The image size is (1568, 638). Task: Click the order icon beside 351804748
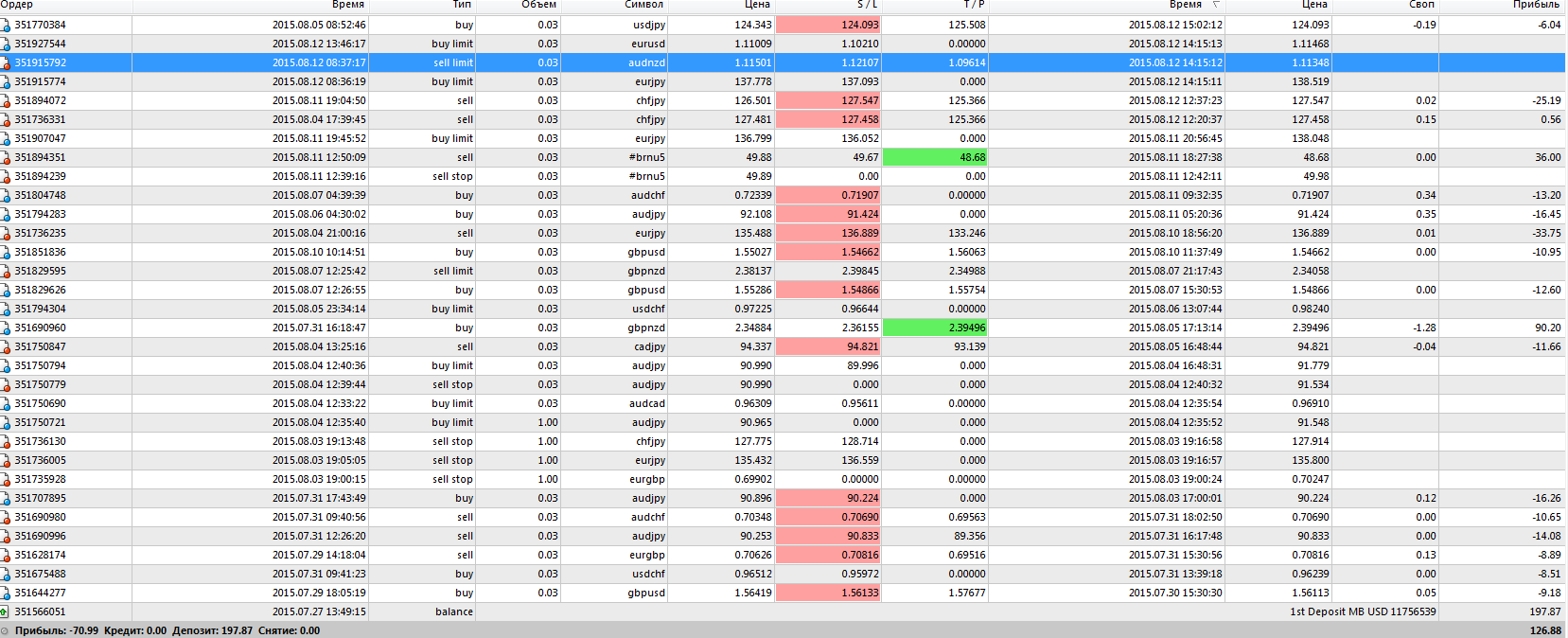(x=6, y=195)
